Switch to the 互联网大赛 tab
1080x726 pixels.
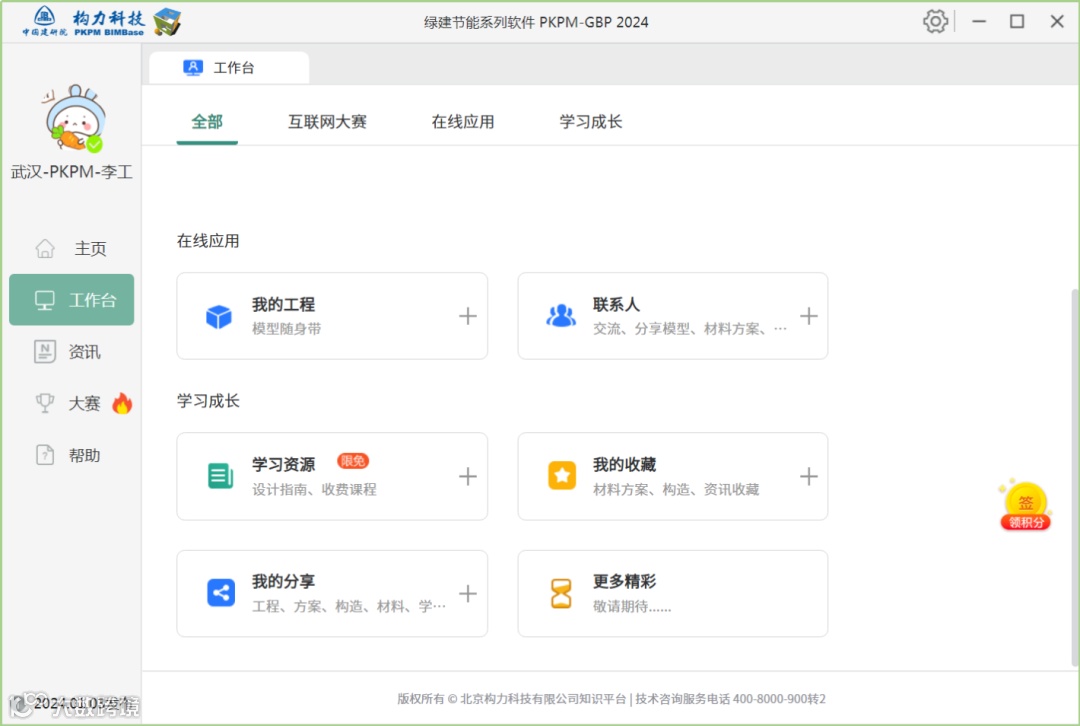(x=327, y=122)
